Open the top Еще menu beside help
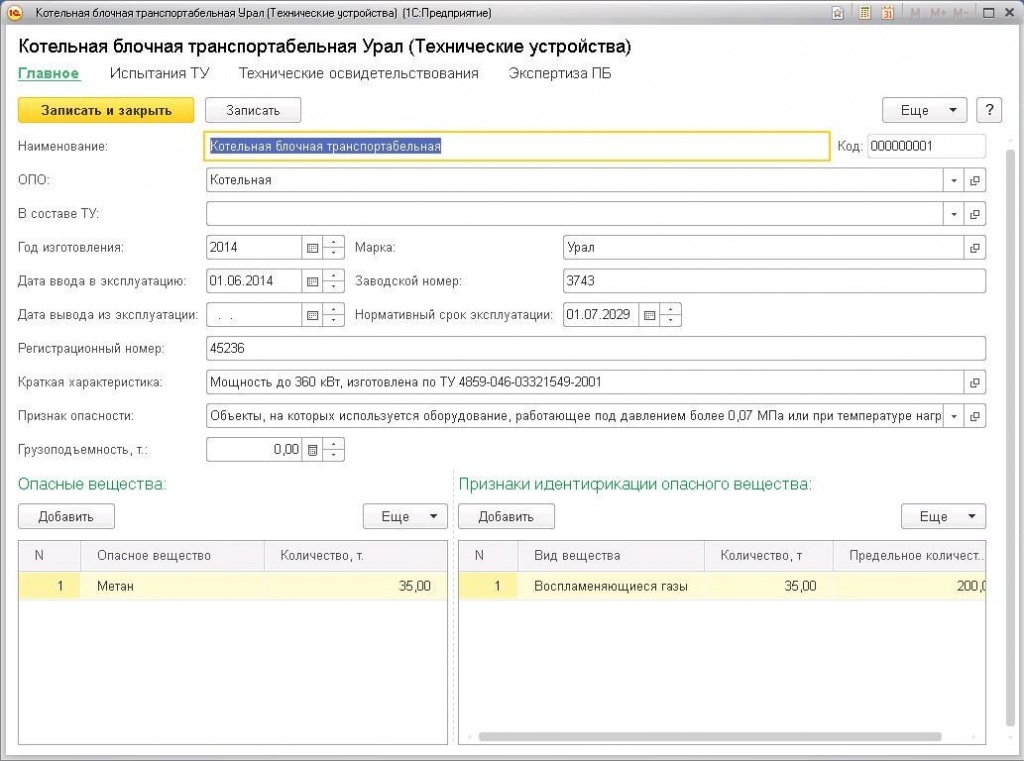 point(924,110)
